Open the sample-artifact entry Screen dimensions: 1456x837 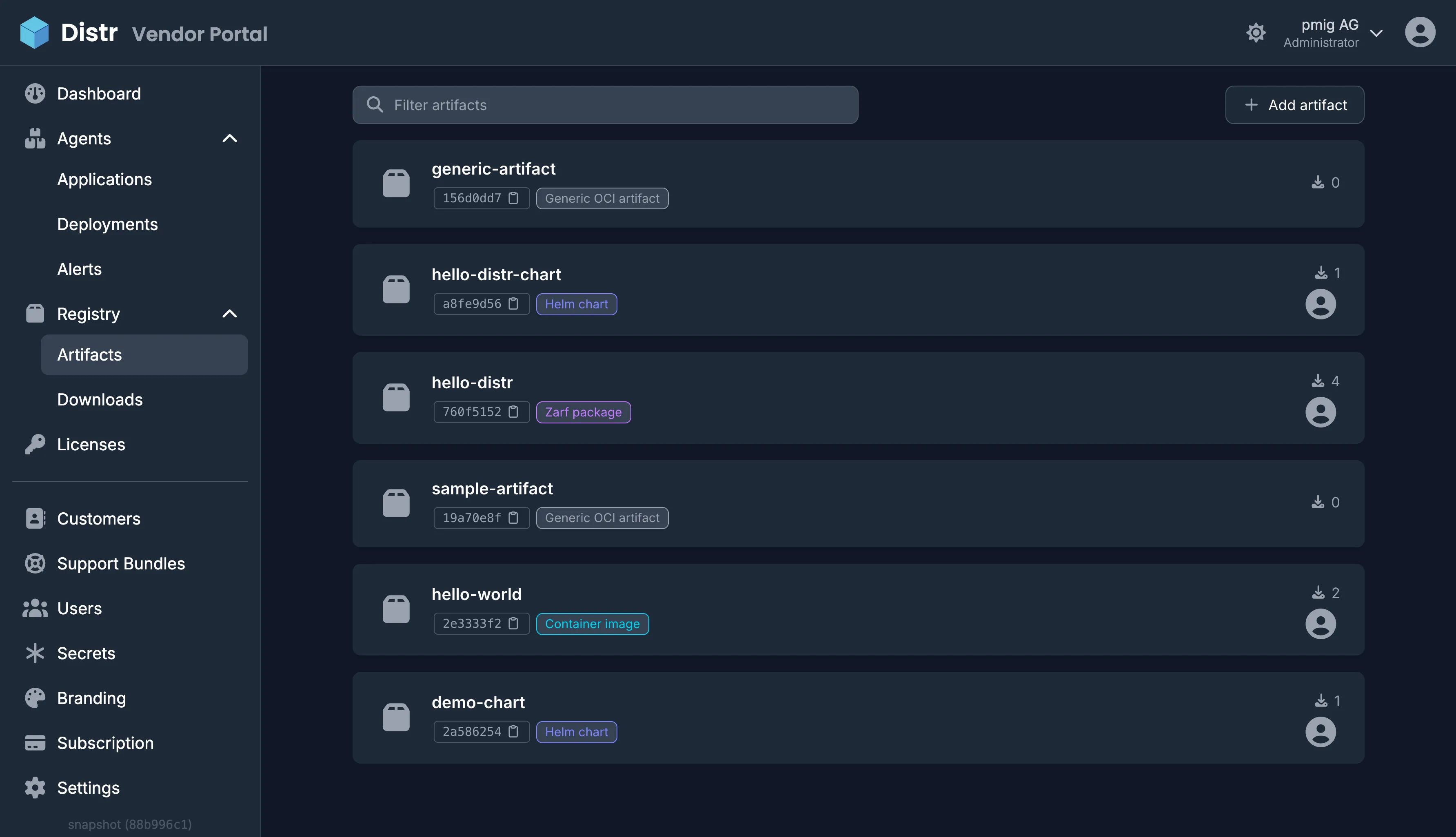point(858,504)
